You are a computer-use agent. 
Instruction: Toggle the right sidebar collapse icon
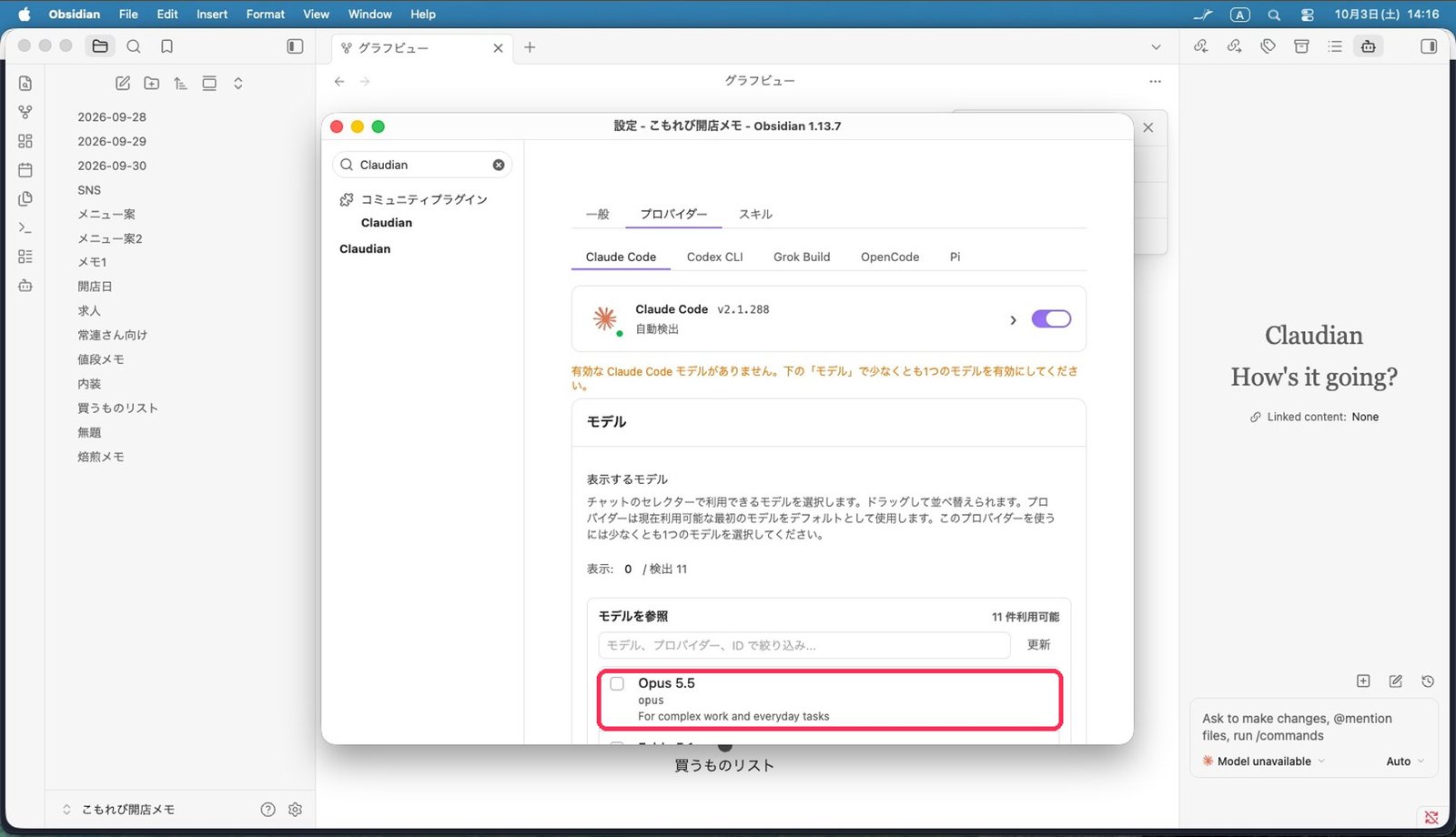coord(1429,46)
